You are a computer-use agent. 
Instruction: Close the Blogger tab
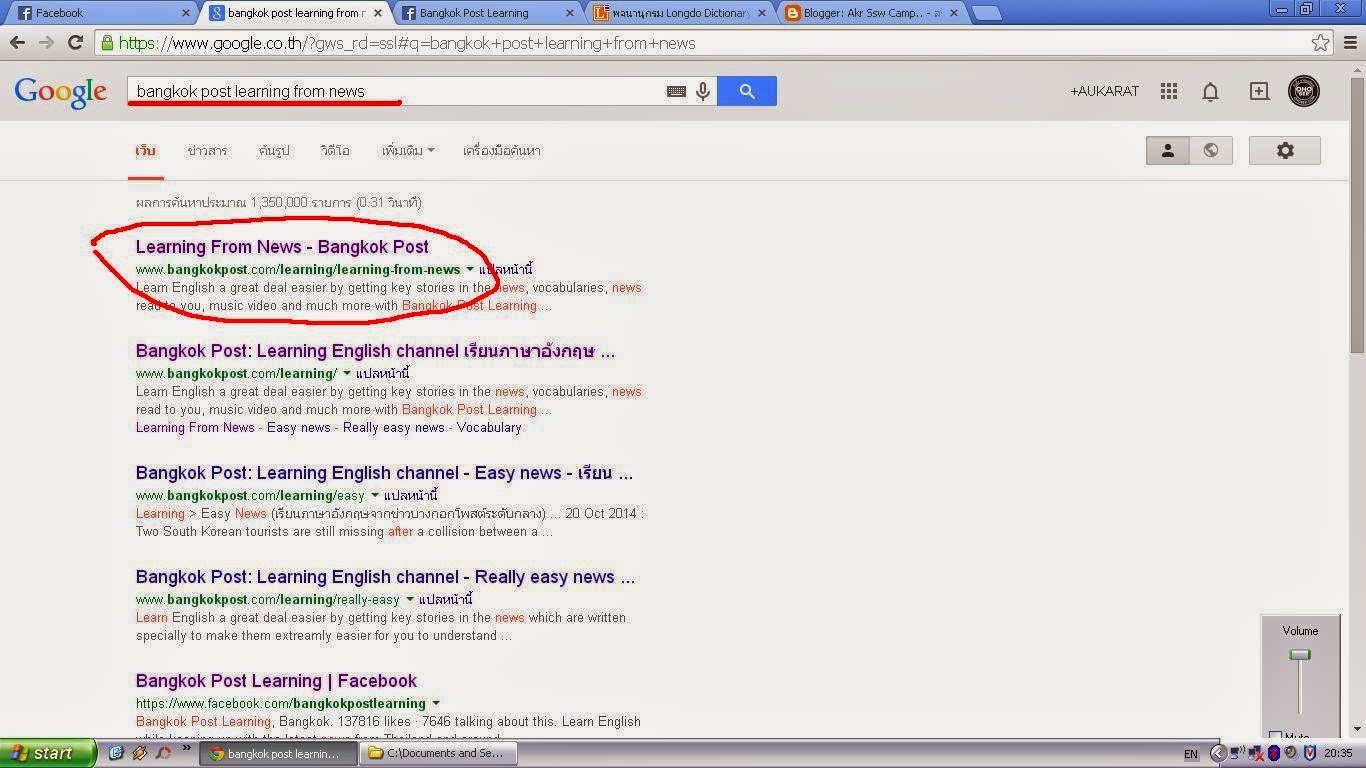coord(953,13)
